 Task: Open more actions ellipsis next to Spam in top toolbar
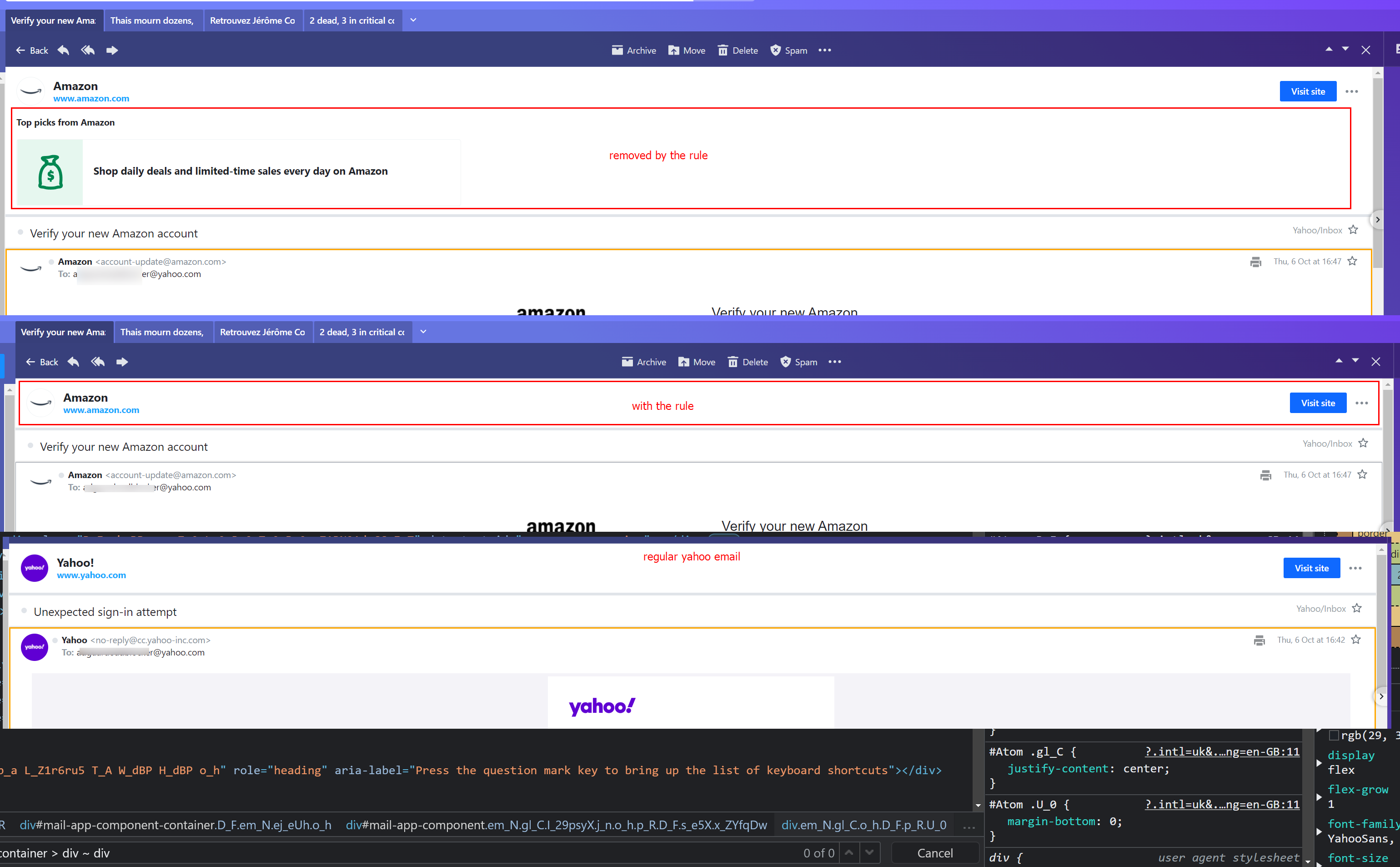pos(825,50)
